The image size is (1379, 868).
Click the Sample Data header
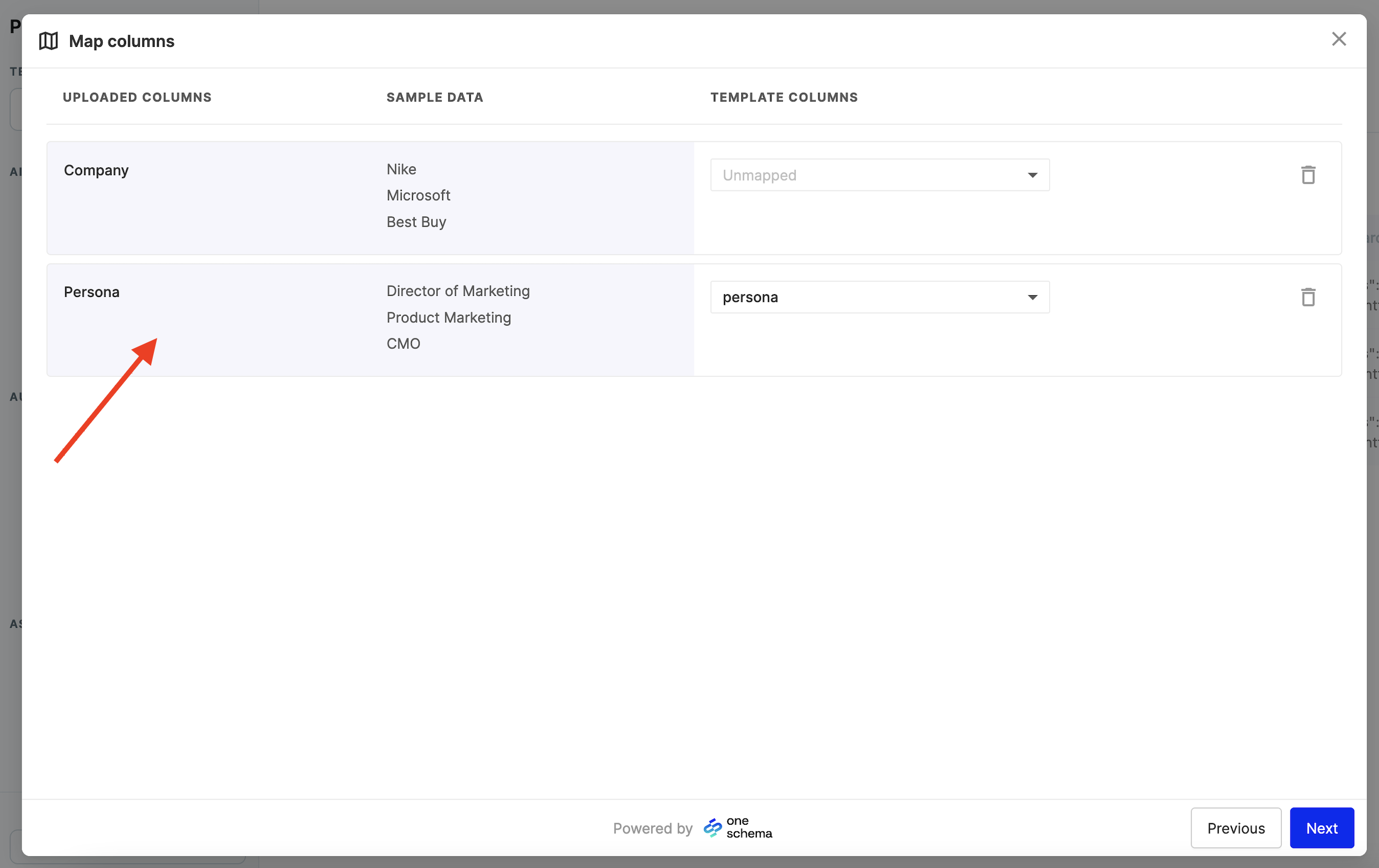(x=435, y=97)
